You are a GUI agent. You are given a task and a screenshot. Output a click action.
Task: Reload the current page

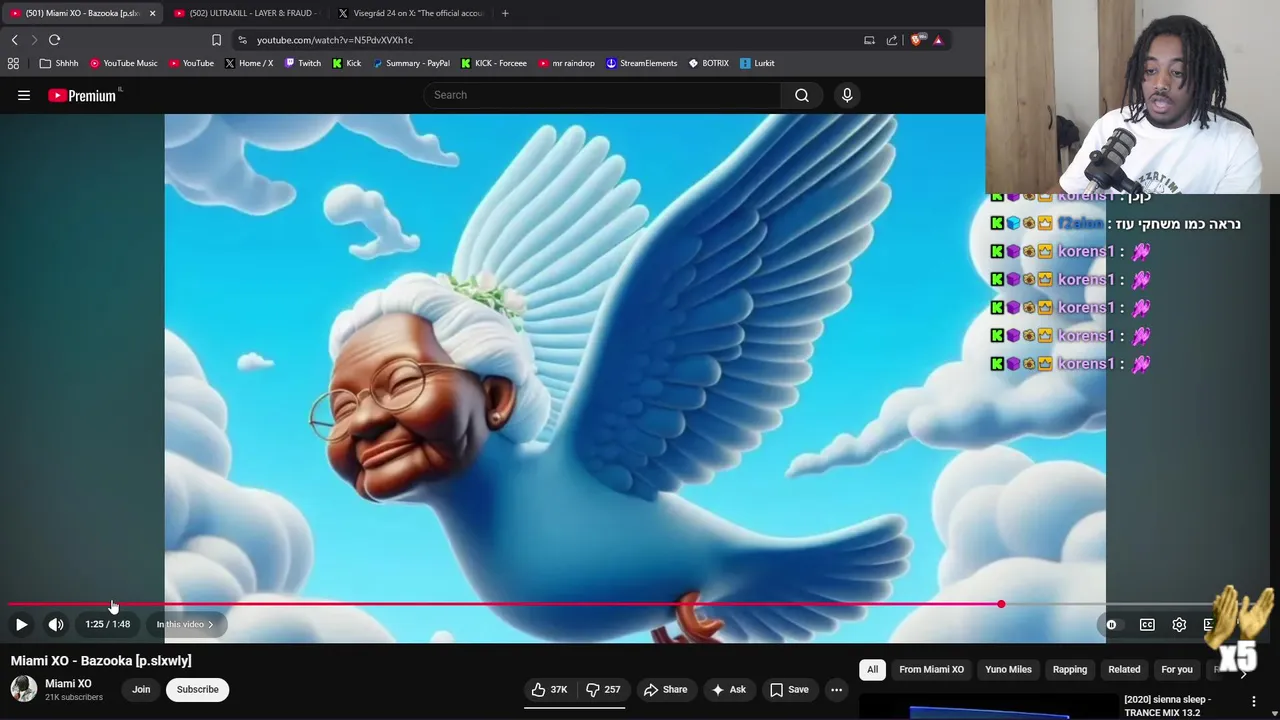[54, 40]
